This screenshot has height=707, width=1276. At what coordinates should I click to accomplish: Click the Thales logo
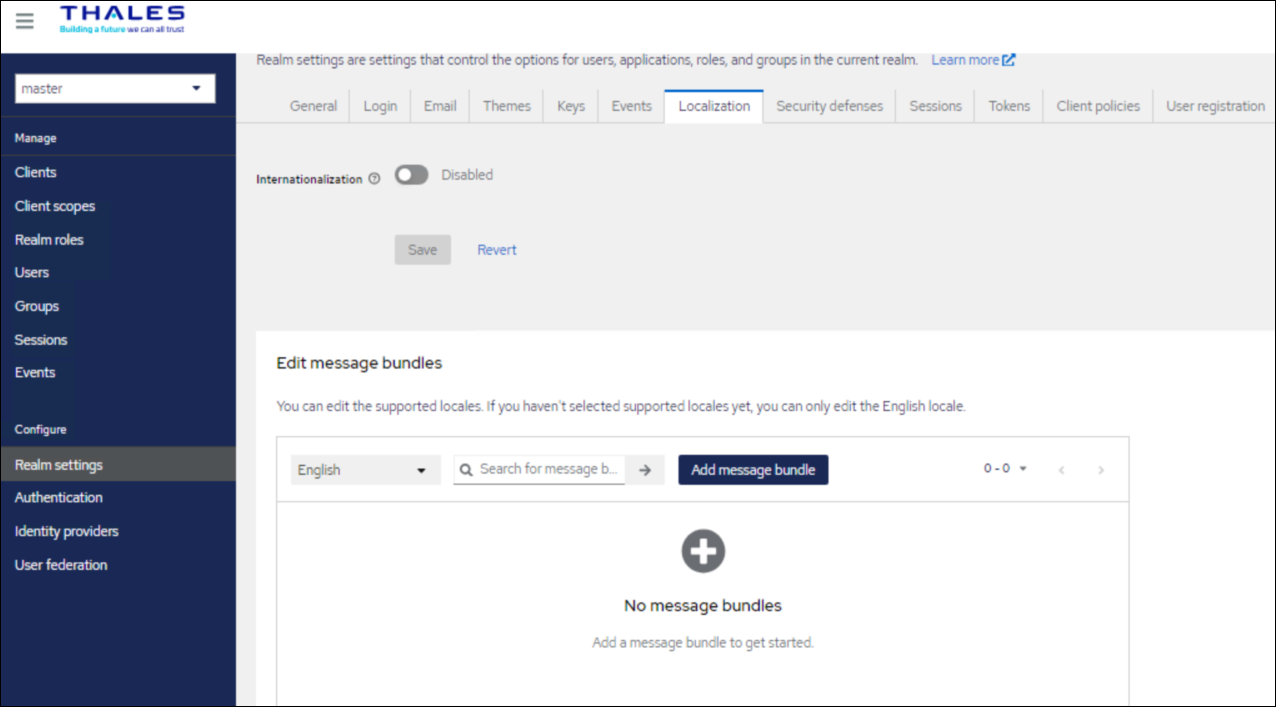pos(122,19)
